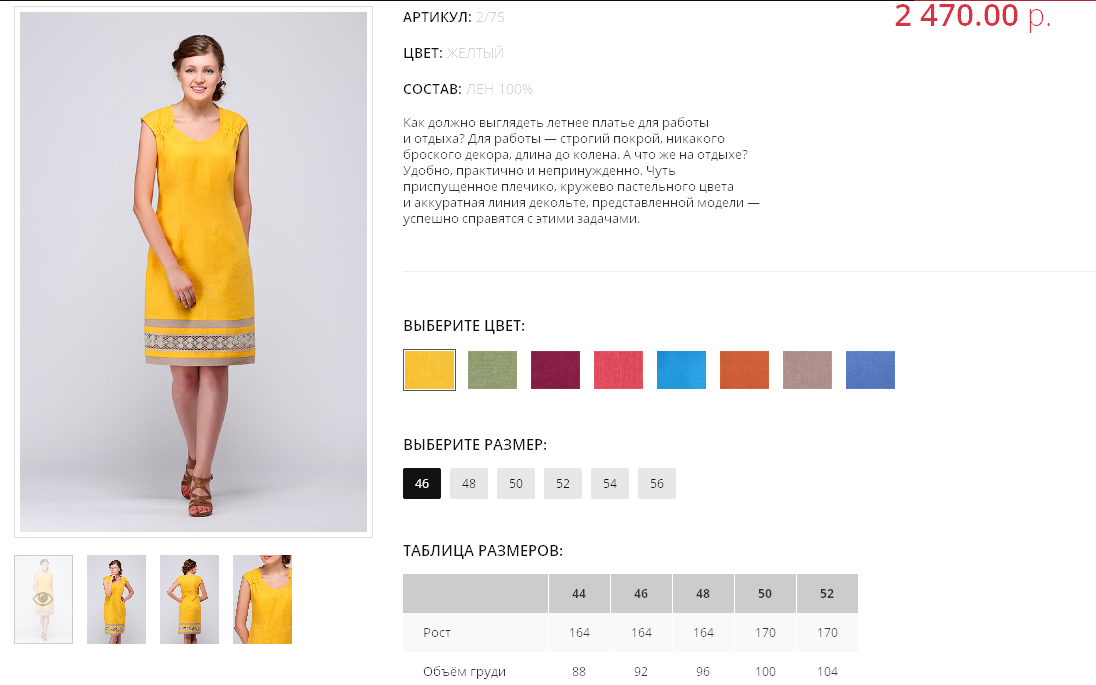This screenshot has height=685, width=1096.
Task: Click the product description paragraph
Action: click(x=581, y=171)
